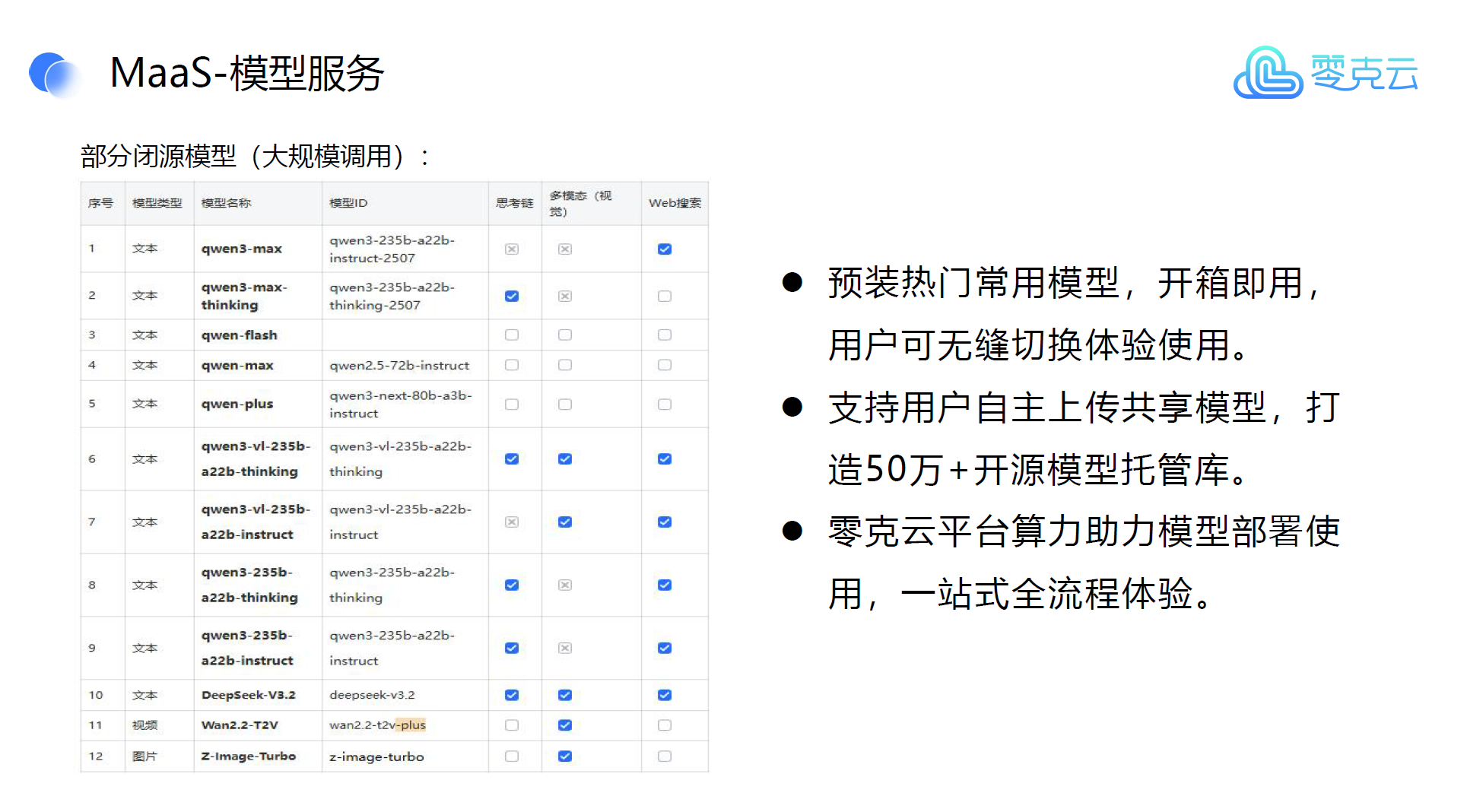This screenshot has height=812, width=1467.
Task: Toggle 思考链 checkbox for qwen3-max-thinking
Action: coord(512,297)
